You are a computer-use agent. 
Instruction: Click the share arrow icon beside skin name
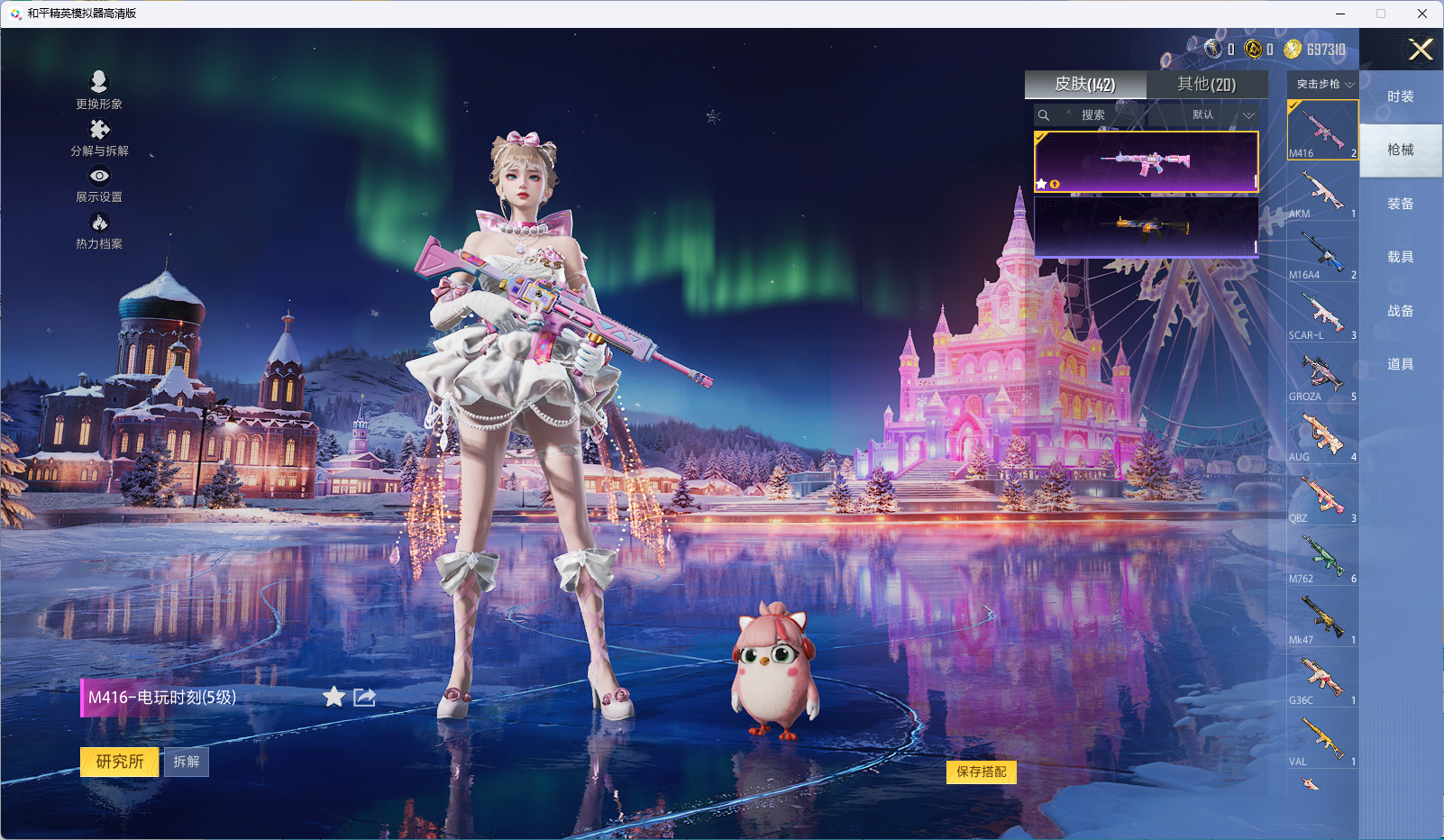tap(364, 697)
